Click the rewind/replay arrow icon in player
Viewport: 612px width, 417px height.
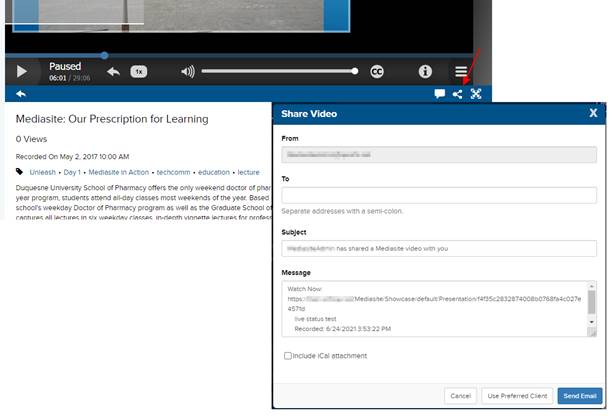(x=113, y=72)
